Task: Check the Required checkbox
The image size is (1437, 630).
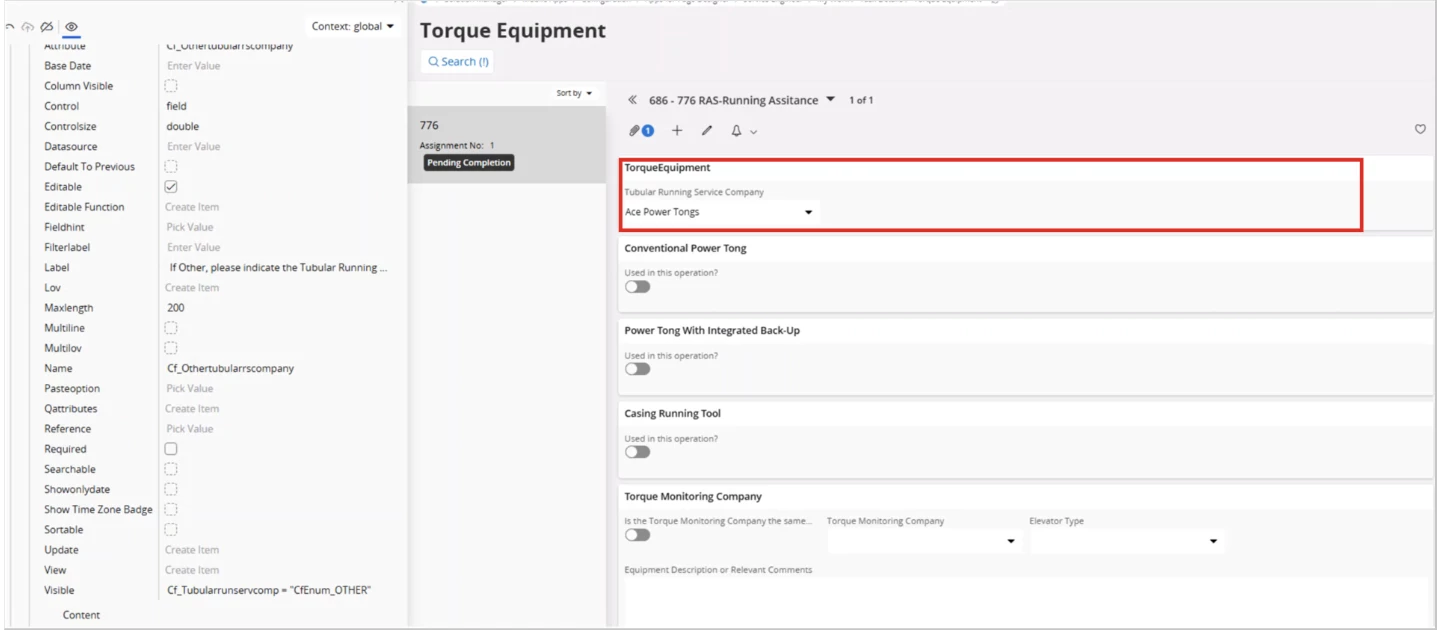Action: pos(171,449)
